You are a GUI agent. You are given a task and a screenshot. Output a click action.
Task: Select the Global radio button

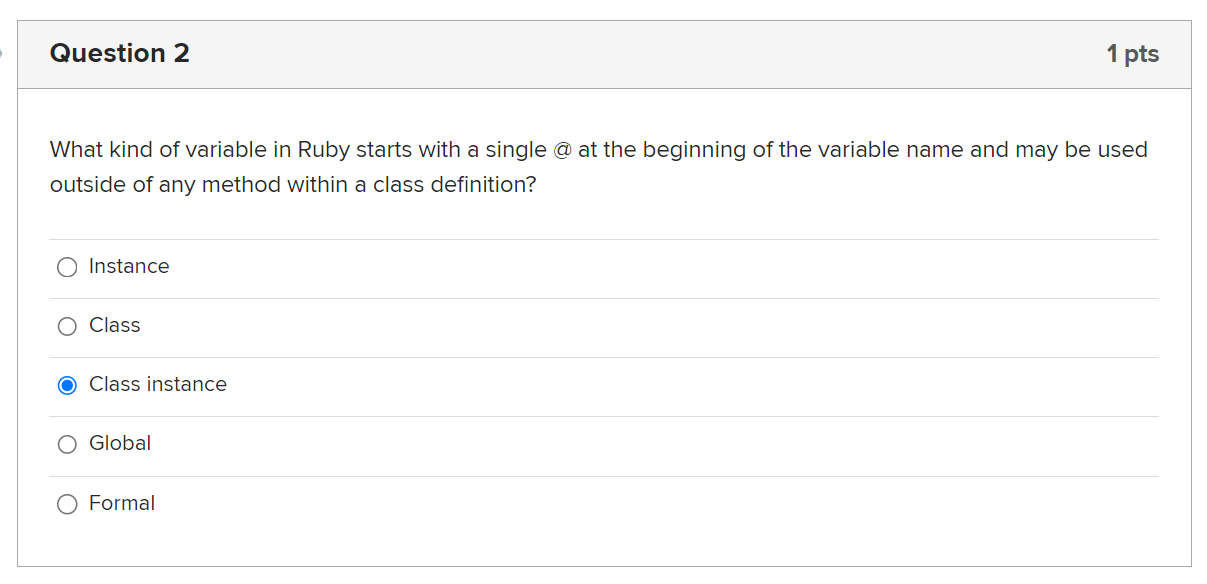point(67,444)
